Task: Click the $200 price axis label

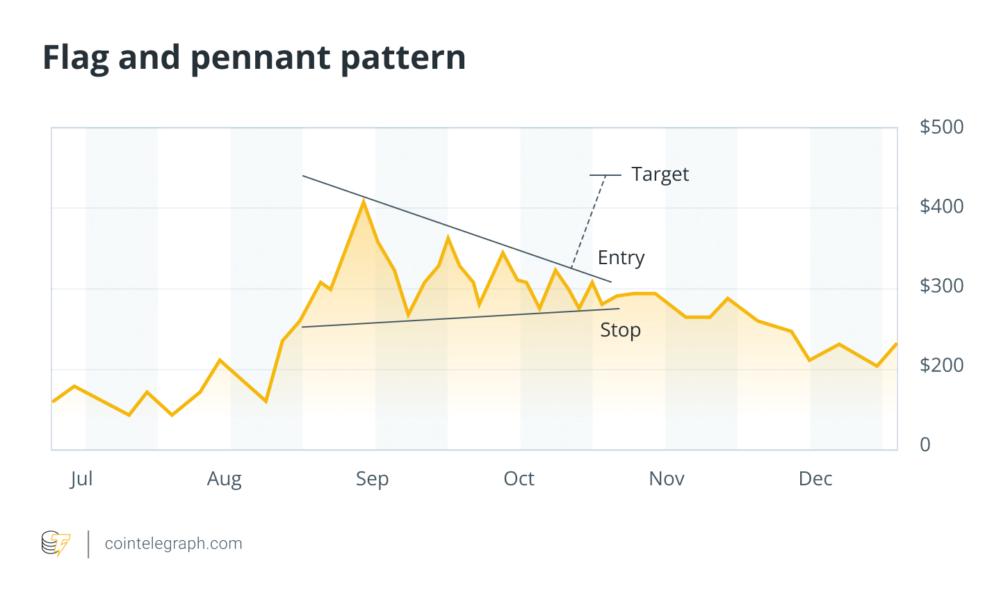Action: (941, 366)
